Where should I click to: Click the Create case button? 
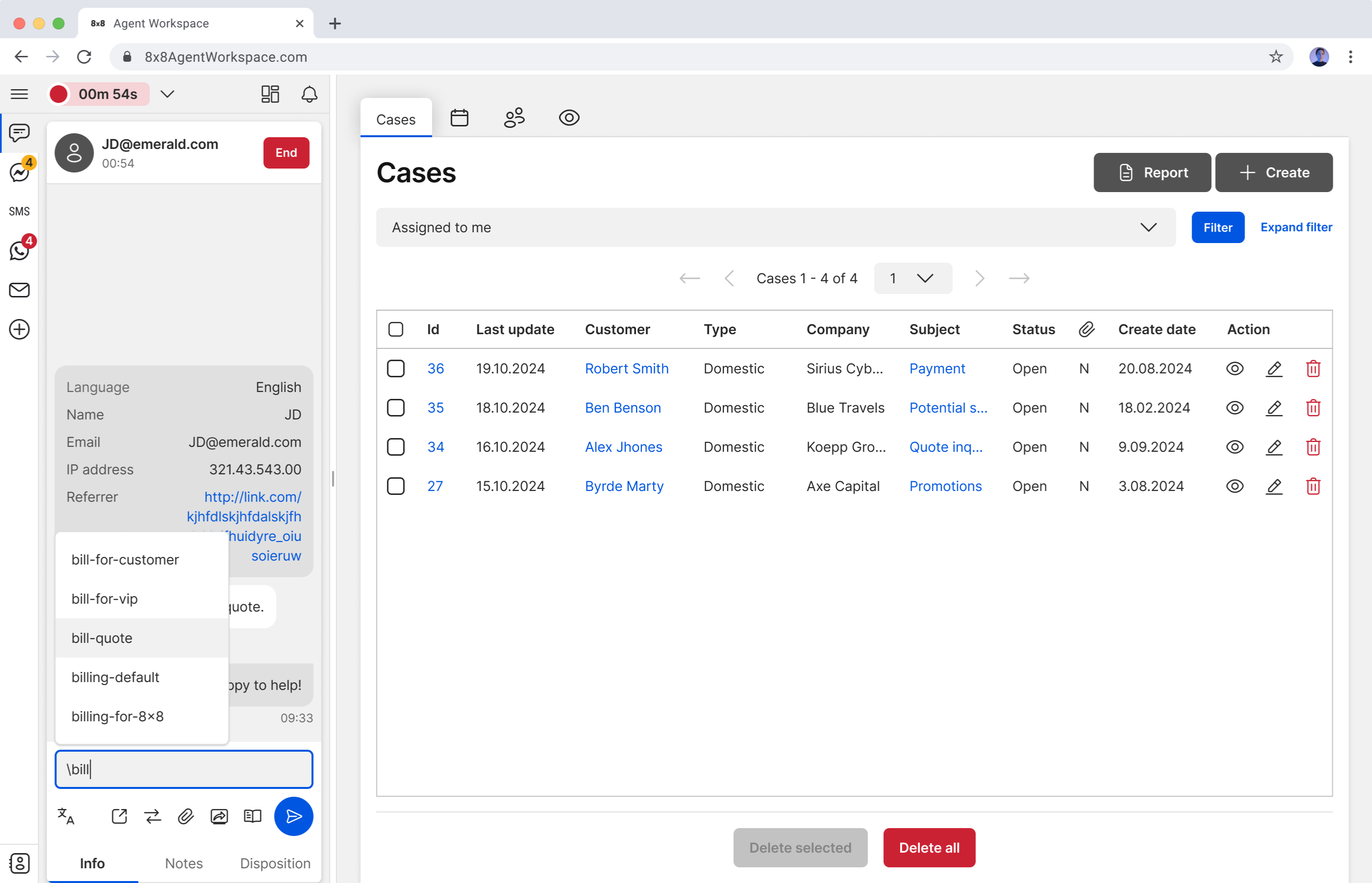coord(1274,172)
